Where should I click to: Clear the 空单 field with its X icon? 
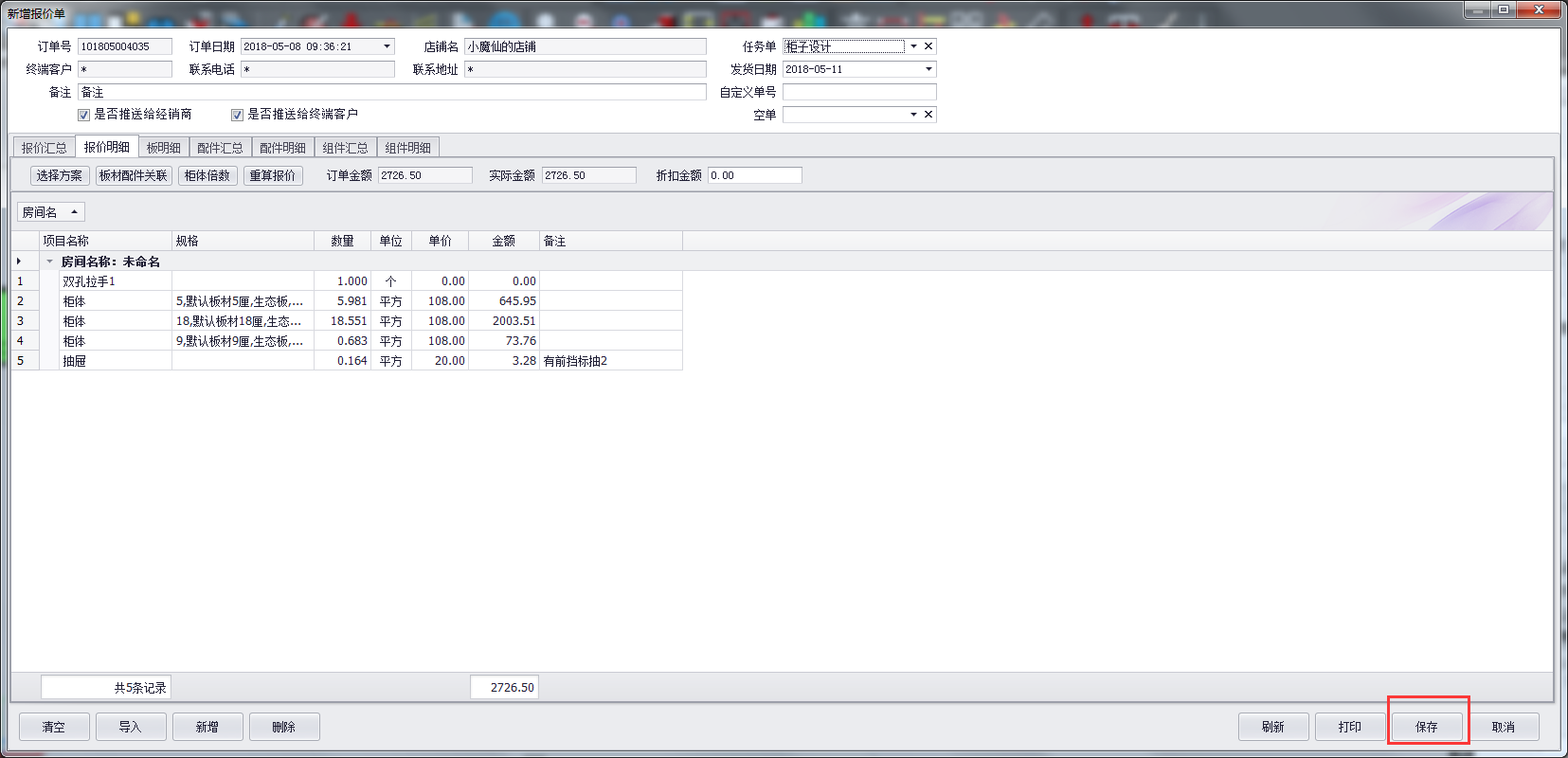coord(928,115)
